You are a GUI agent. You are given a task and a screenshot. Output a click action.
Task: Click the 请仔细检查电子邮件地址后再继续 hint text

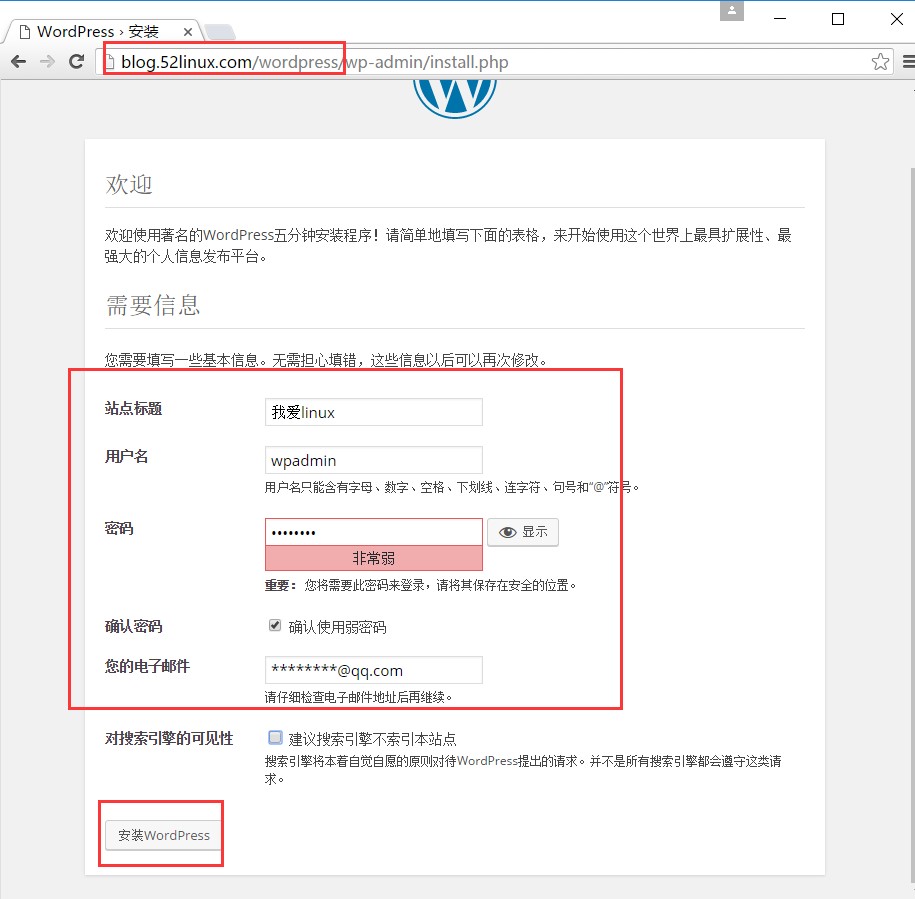[358, 697]
